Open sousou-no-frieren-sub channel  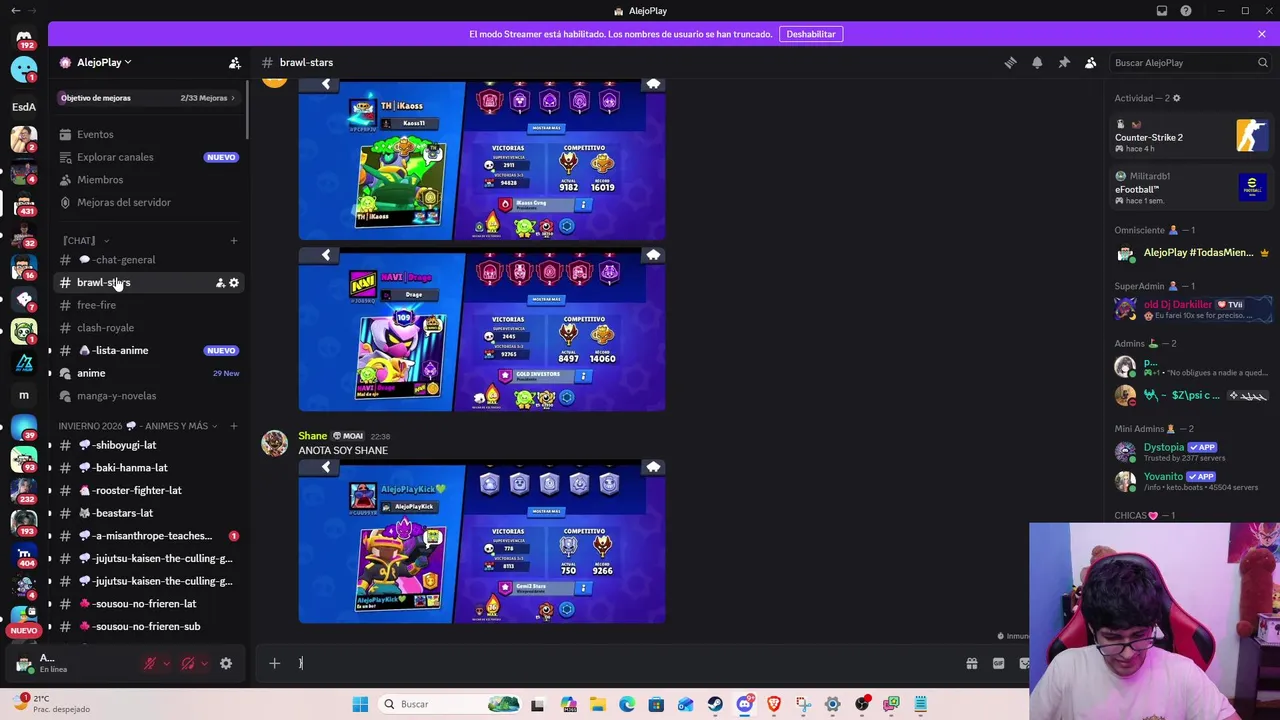(x=148, y=627)
